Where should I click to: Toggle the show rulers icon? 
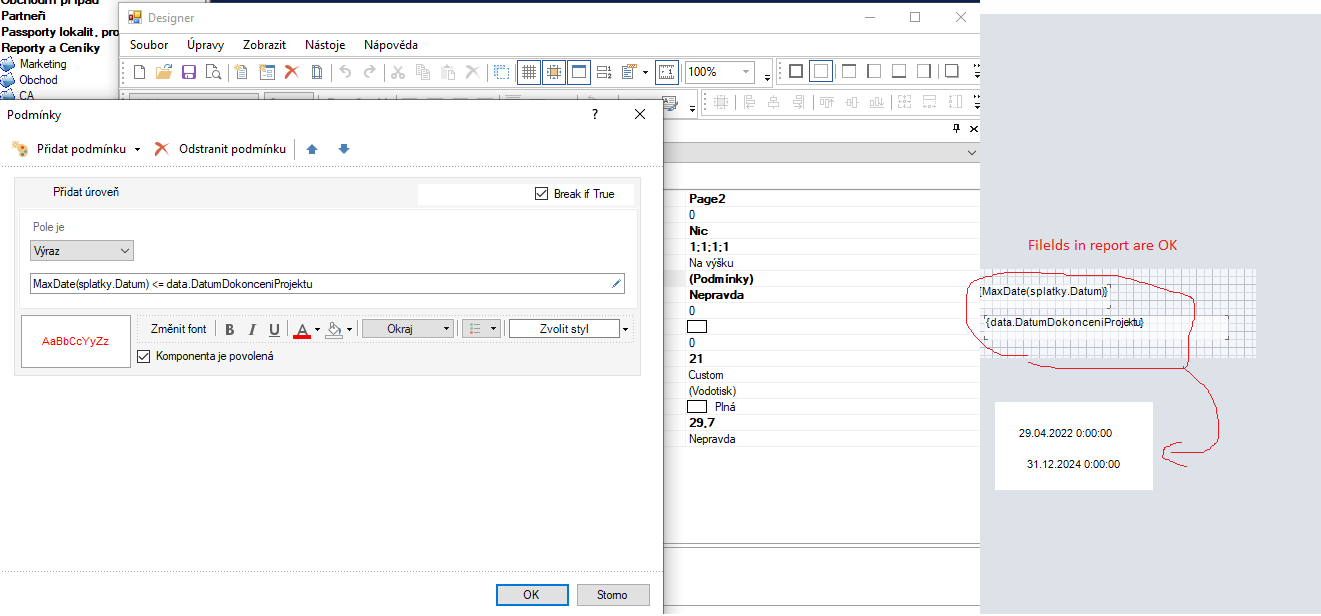(667, 72)
